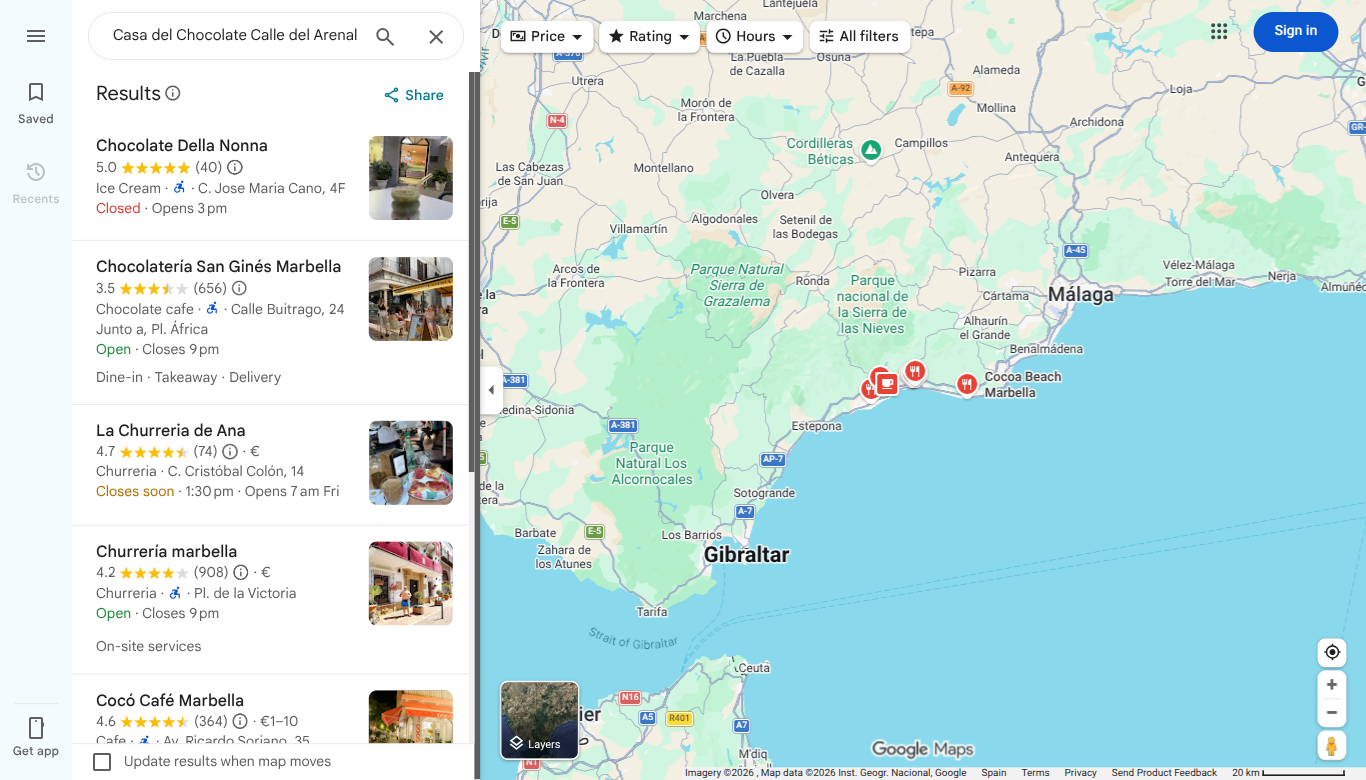1366x780 pixels.
Task: Click the search magnifier icon
Action: 385,37
